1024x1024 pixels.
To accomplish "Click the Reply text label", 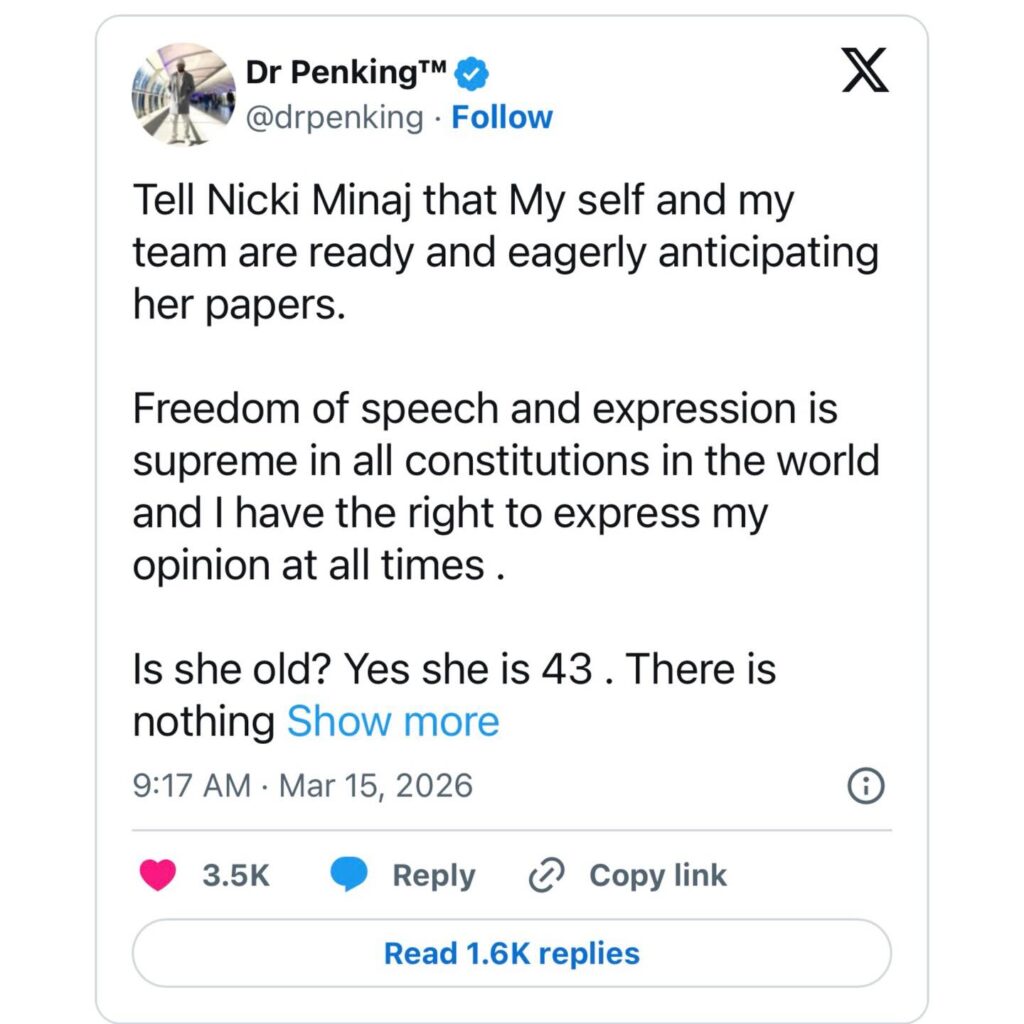I will pyautogui.click(x=433, y=876).
